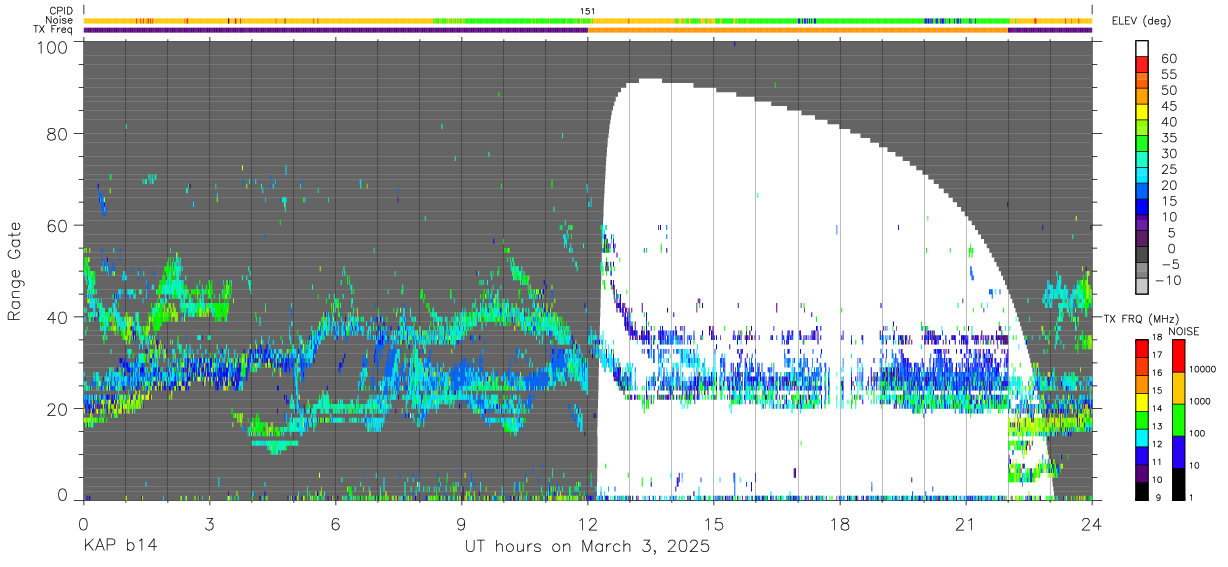The image size is (1228, 567).
Task: Click the ELEV colorbar value 60
Action: 1168,59
